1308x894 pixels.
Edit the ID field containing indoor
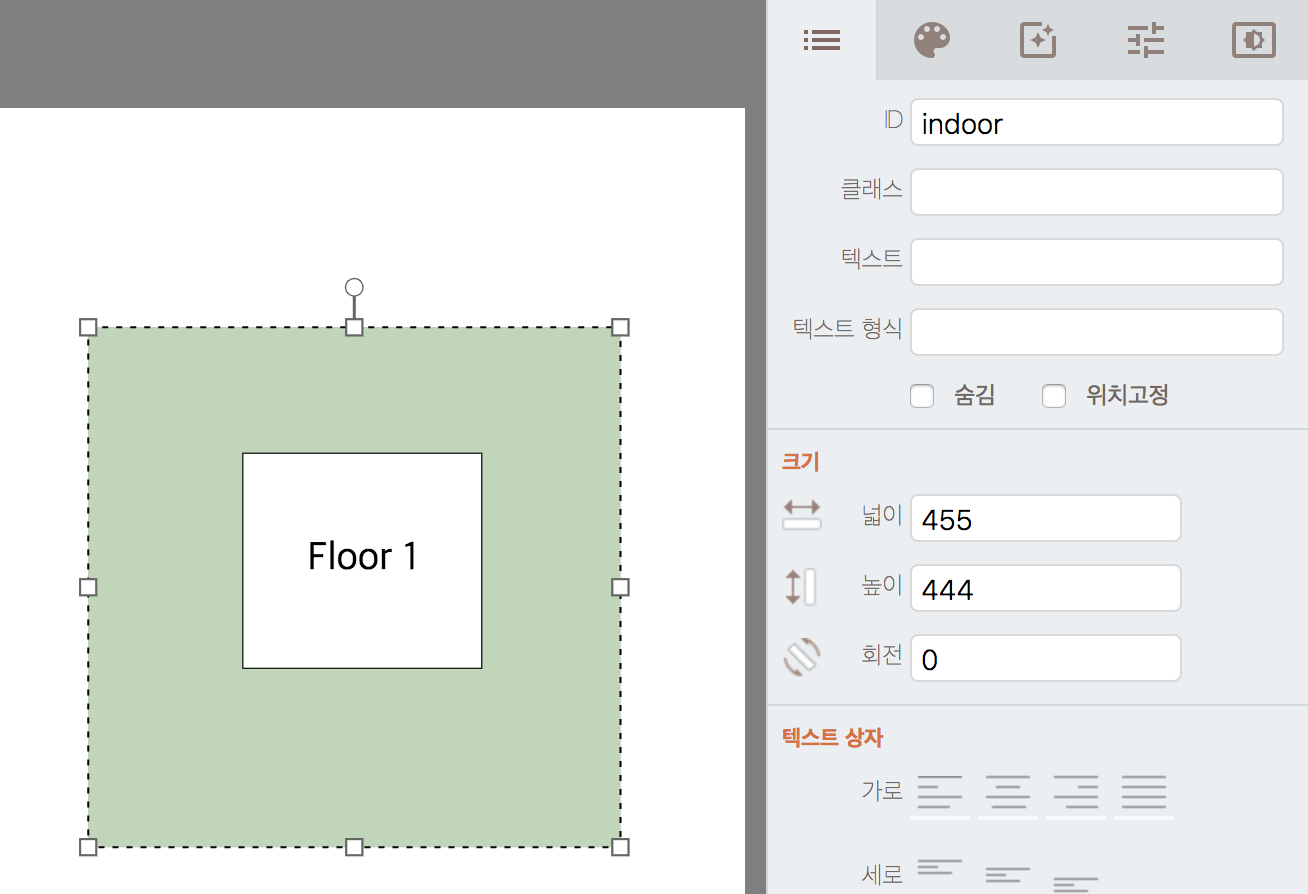point(1097,122)
